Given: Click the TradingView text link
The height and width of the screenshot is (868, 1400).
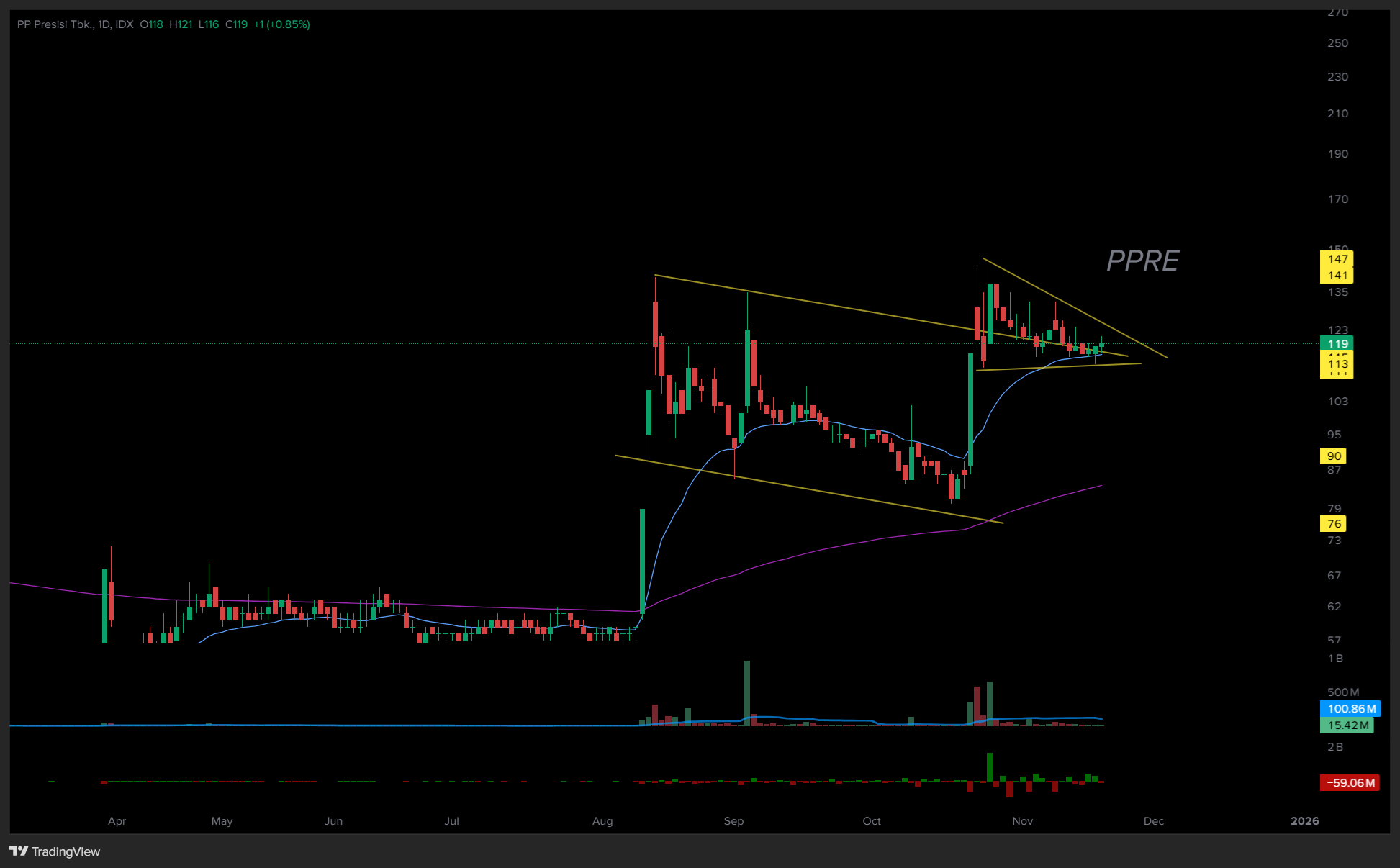Looking at the screenshot, I should click(66, 851).
